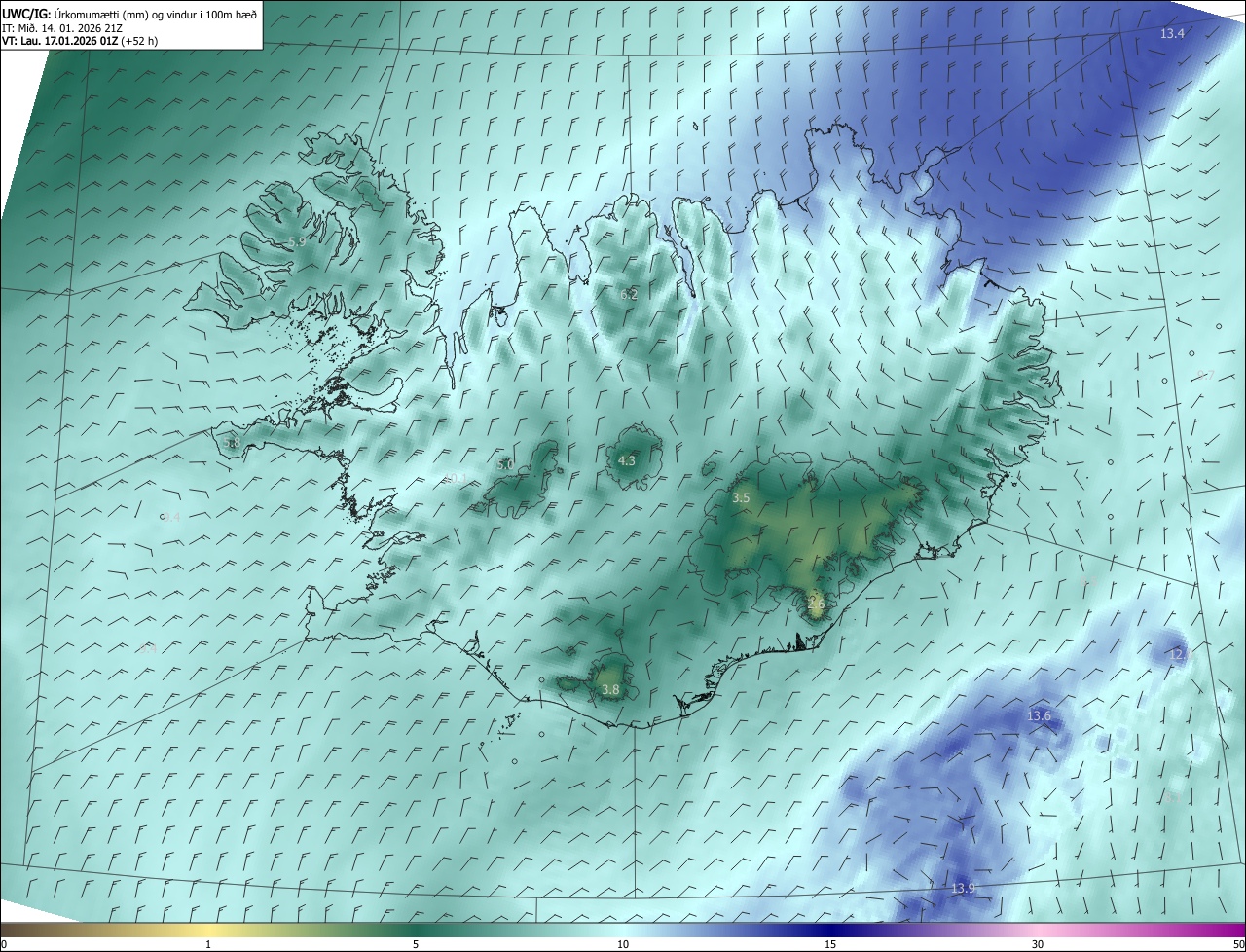This screenshot has width=1246, height=952.
Task: Click the 2.6 value near the southeast coast
Action: pos(816,604)
